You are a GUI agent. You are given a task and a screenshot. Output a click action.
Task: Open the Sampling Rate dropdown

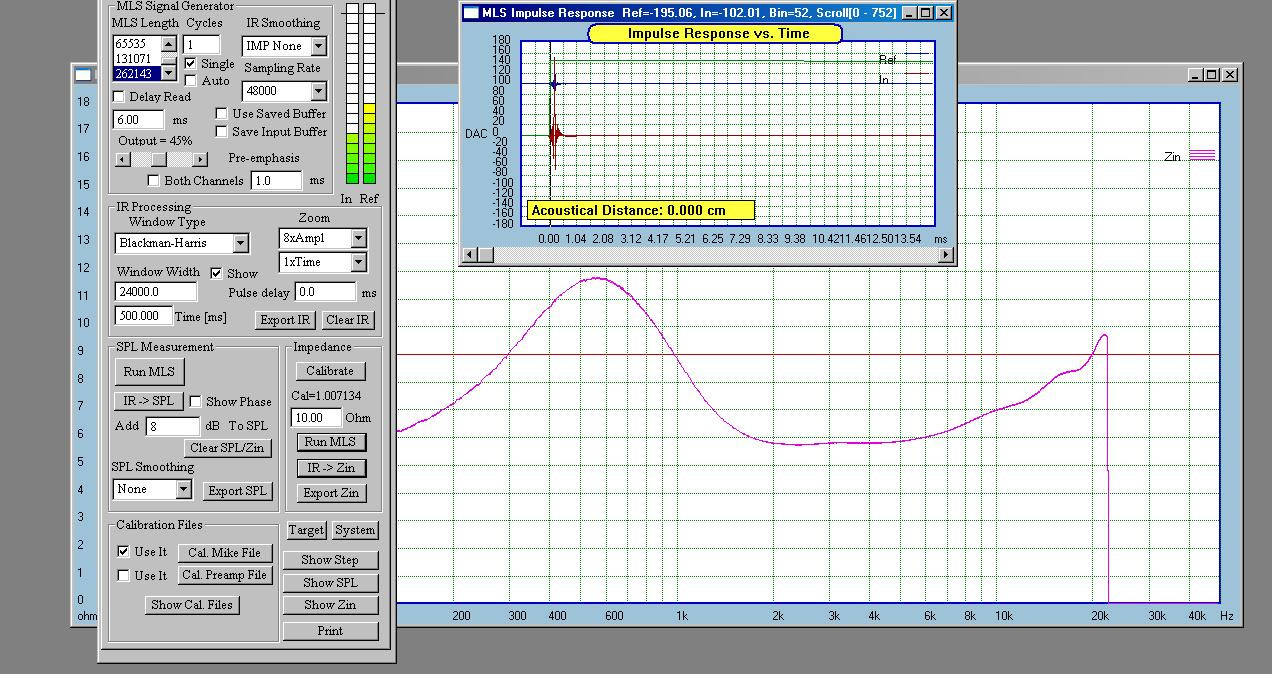click(318, 91)
